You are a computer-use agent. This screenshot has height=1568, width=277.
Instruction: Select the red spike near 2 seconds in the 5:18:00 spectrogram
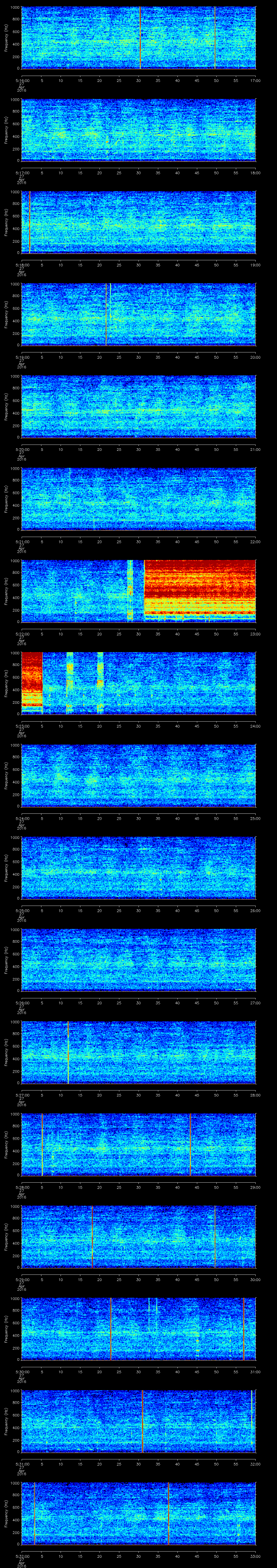(29, 222)
